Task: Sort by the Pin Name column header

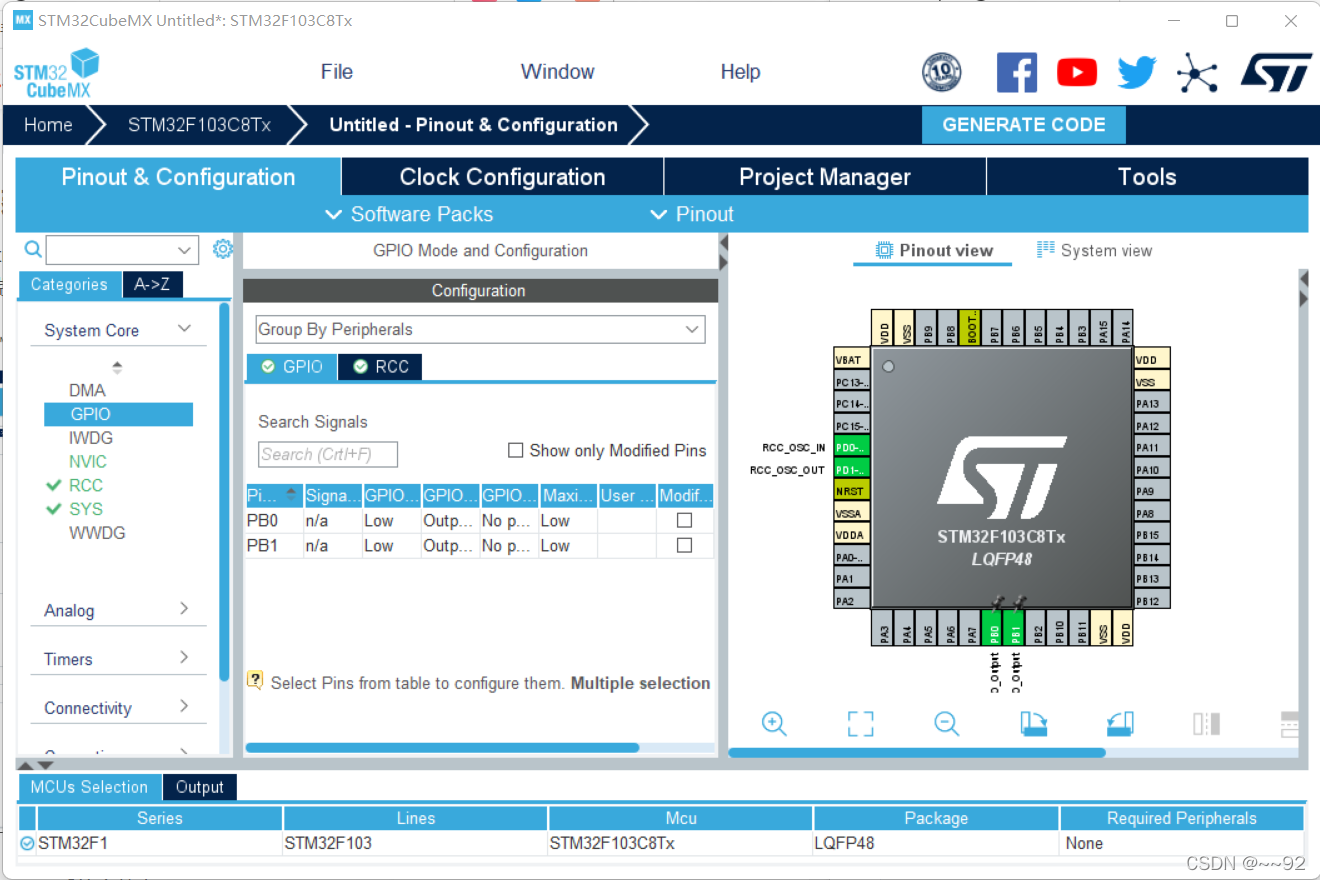Action: [274, 495]
